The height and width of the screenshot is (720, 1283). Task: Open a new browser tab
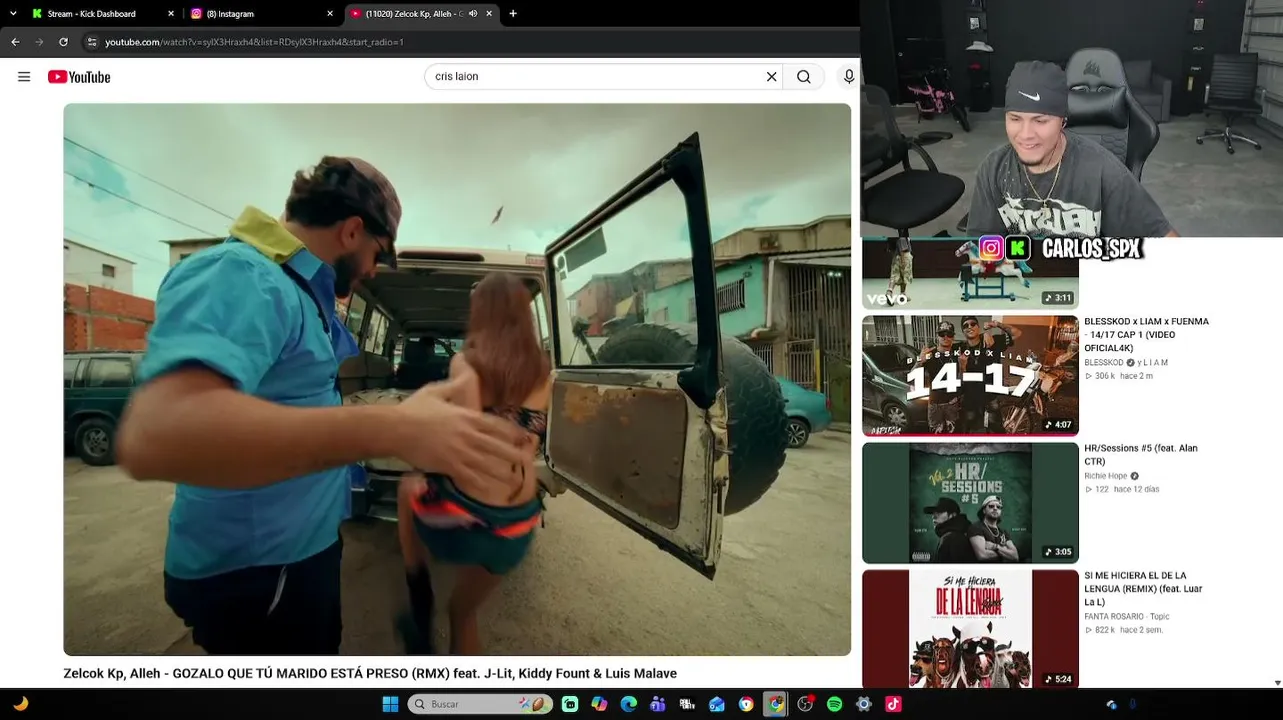point(513,14)
